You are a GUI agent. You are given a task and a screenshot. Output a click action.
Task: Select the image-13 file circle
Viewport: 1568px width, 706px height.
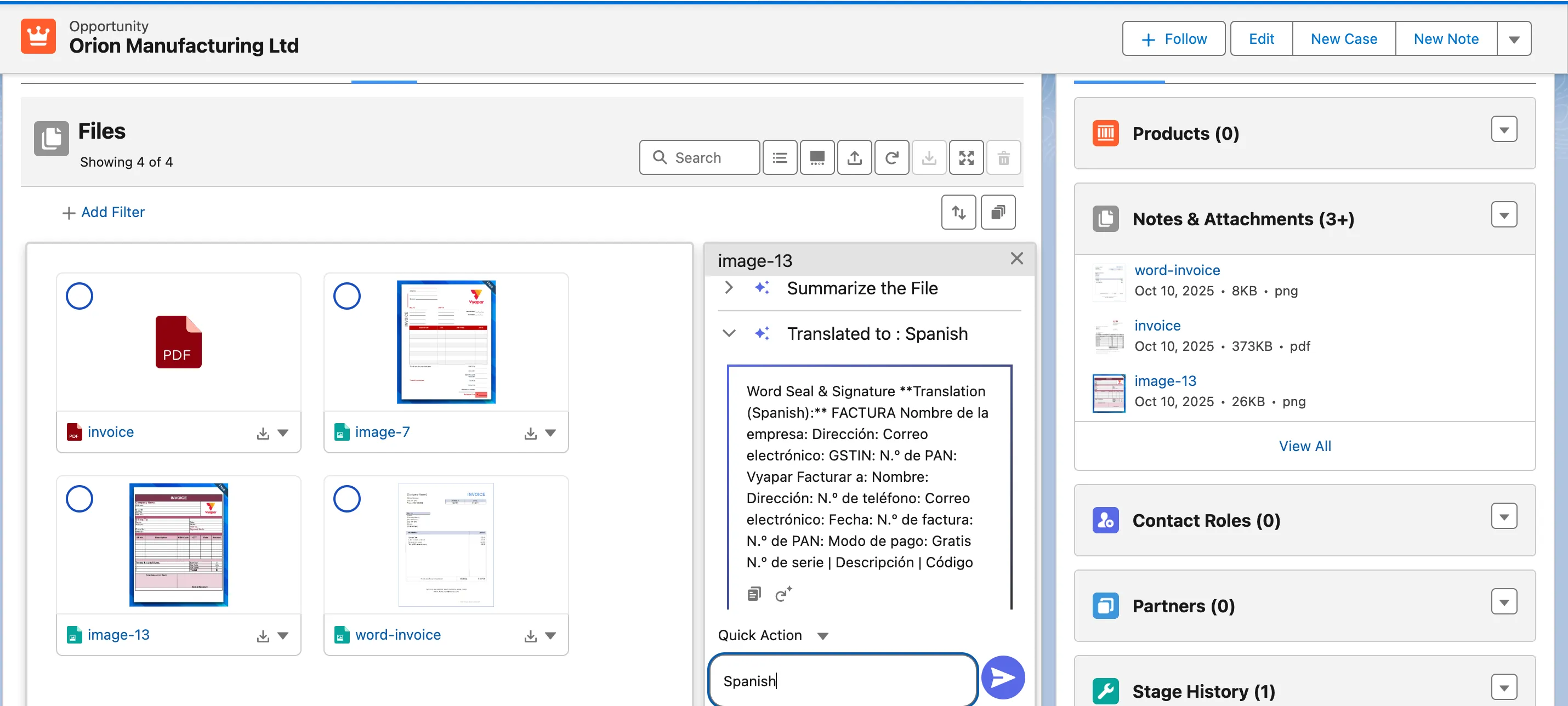click(79, 499)
